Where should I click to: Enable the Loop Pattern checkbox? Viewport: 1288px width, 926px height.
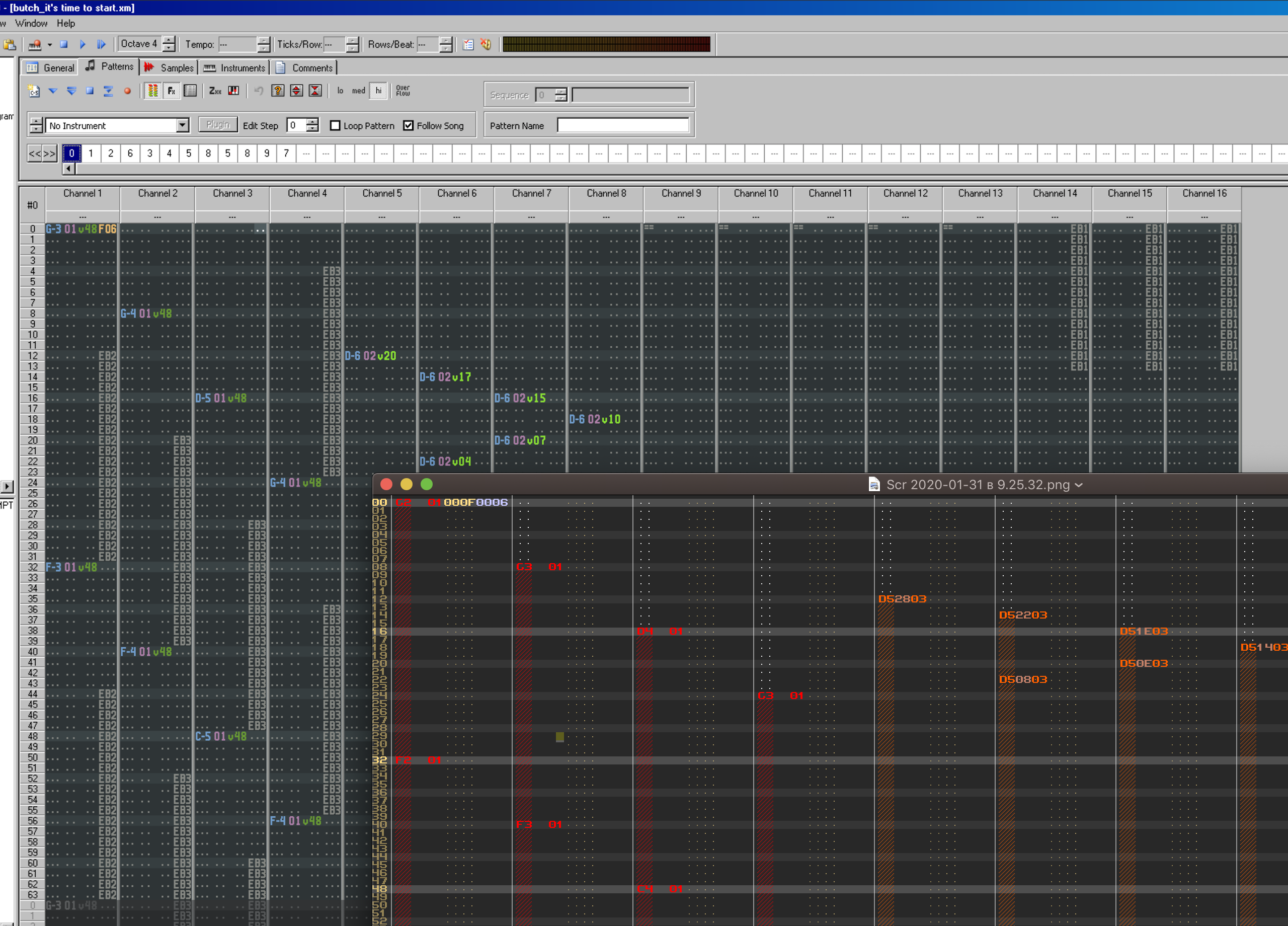(x=336, y=125)
